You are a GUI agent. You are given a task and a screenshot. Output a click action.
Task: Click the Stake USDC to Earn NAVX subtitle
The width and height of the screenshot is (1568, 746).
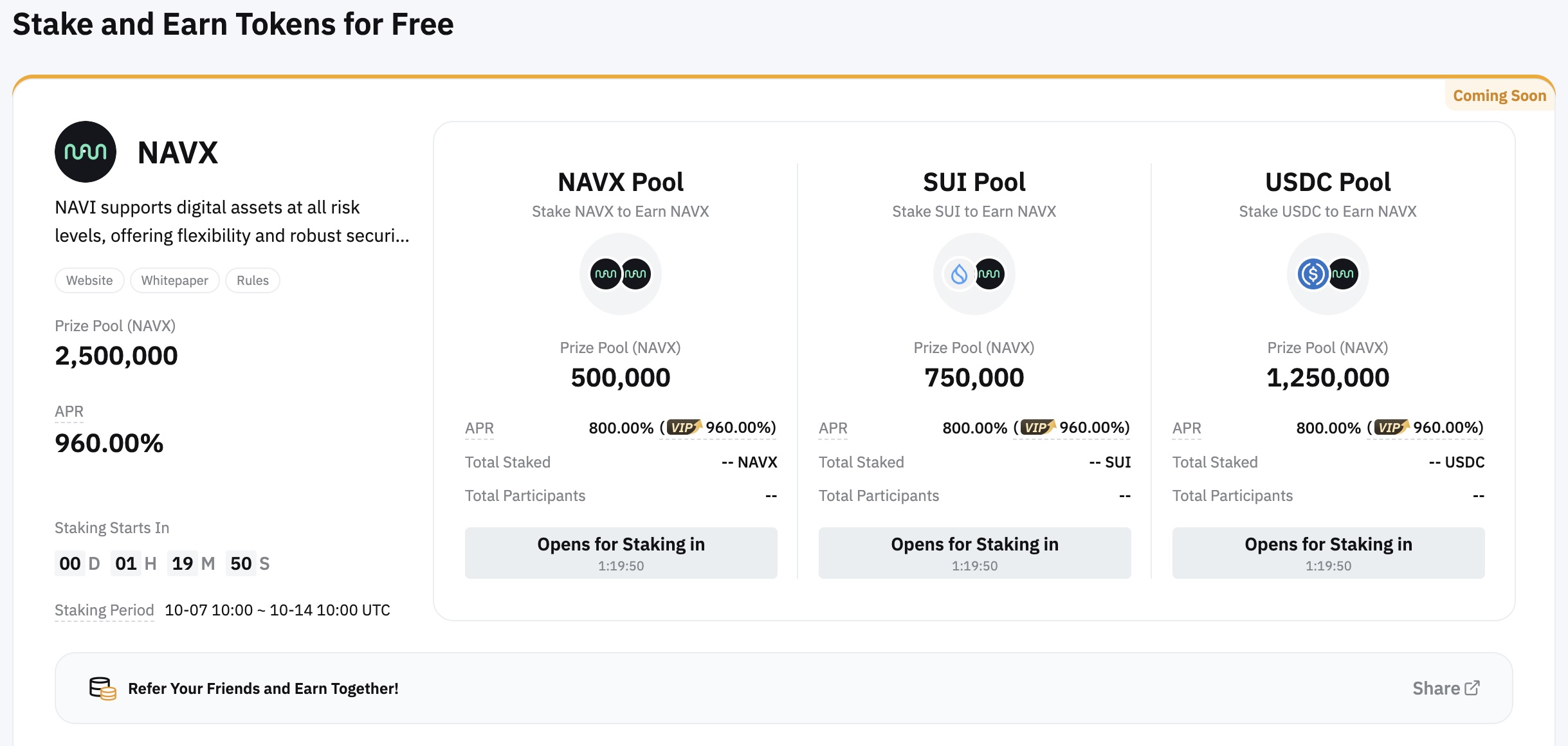click(x=1328, y=212)
